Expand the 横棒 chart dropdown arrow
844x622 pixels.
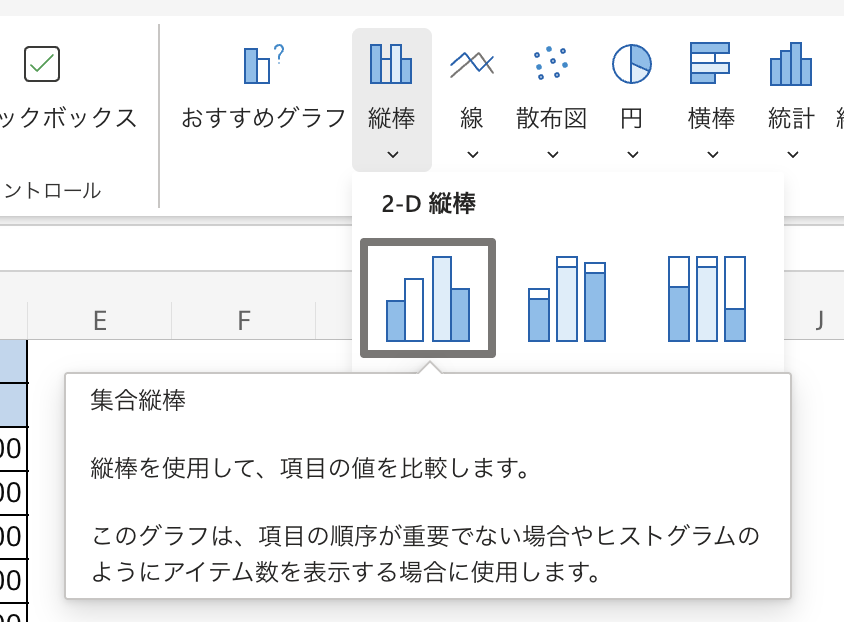[712, 154]
